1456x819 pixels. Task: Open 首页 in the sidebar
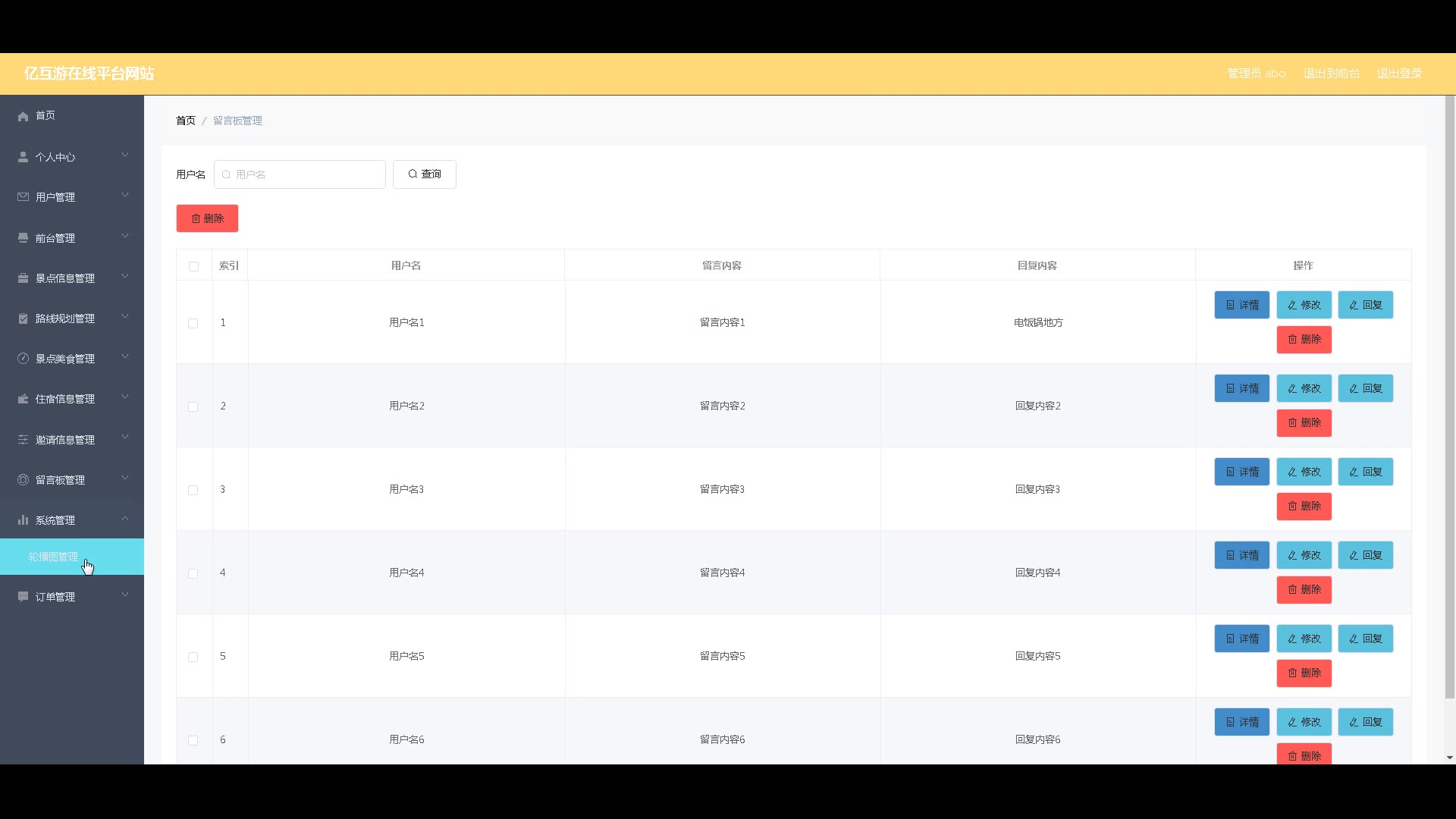[x=72, y=116]
